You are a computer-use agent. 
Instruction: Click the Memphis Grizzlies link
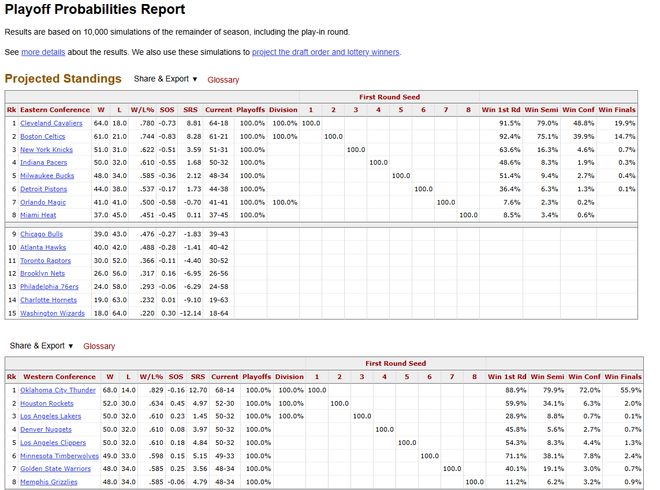(x=49, y=482)
